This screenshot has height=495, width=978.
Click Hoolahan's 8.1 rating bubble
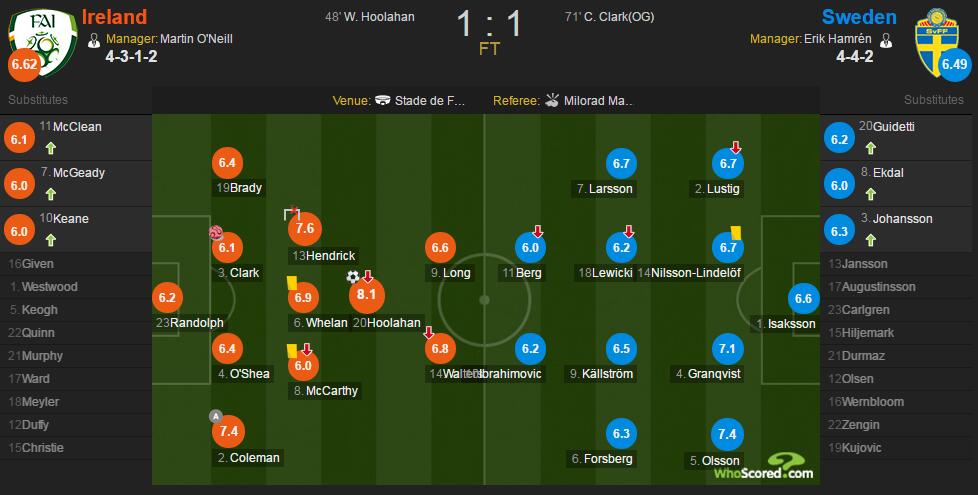tap(366, 295)
